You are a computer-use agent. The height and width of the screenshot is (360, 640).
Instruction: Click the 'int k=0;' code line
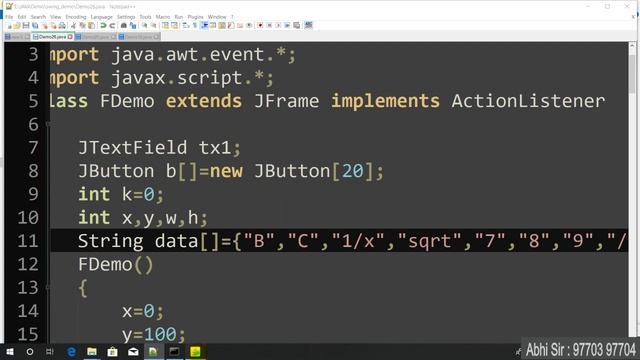point(121,194)
